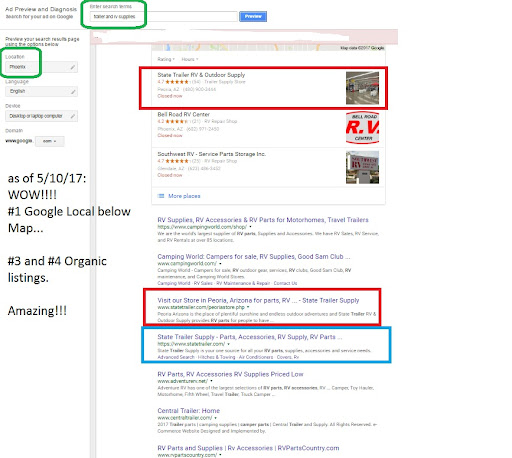The image size is (512, 458).
Task: Click Bell Road RV Center star rating
Action: click(x=177, y=121)
